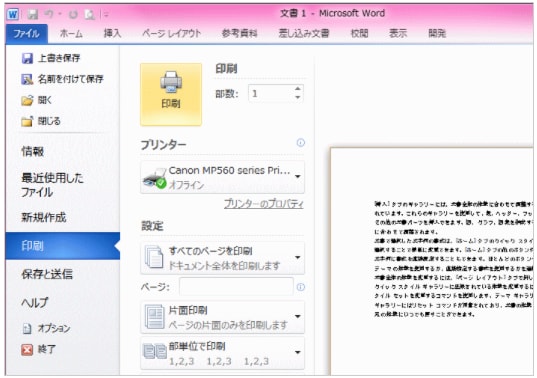Switch to the 挿入 tab
537x378 pixels.
112,34
